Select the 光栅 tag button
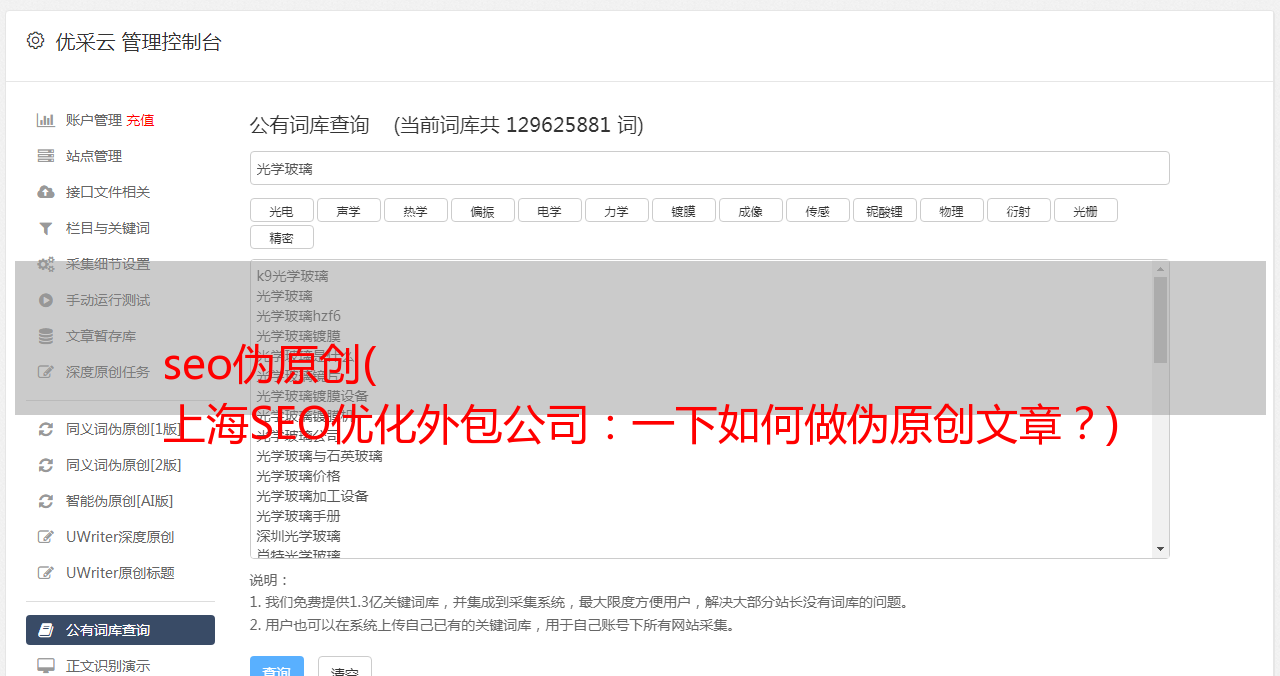 [1085, 210]
